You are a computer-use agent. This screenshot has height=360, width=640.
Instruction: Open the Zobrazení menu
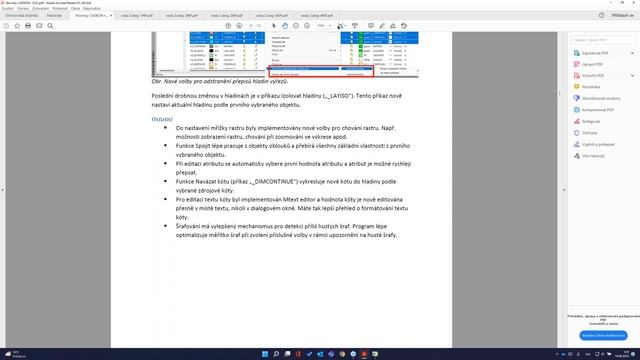(40, 8)
